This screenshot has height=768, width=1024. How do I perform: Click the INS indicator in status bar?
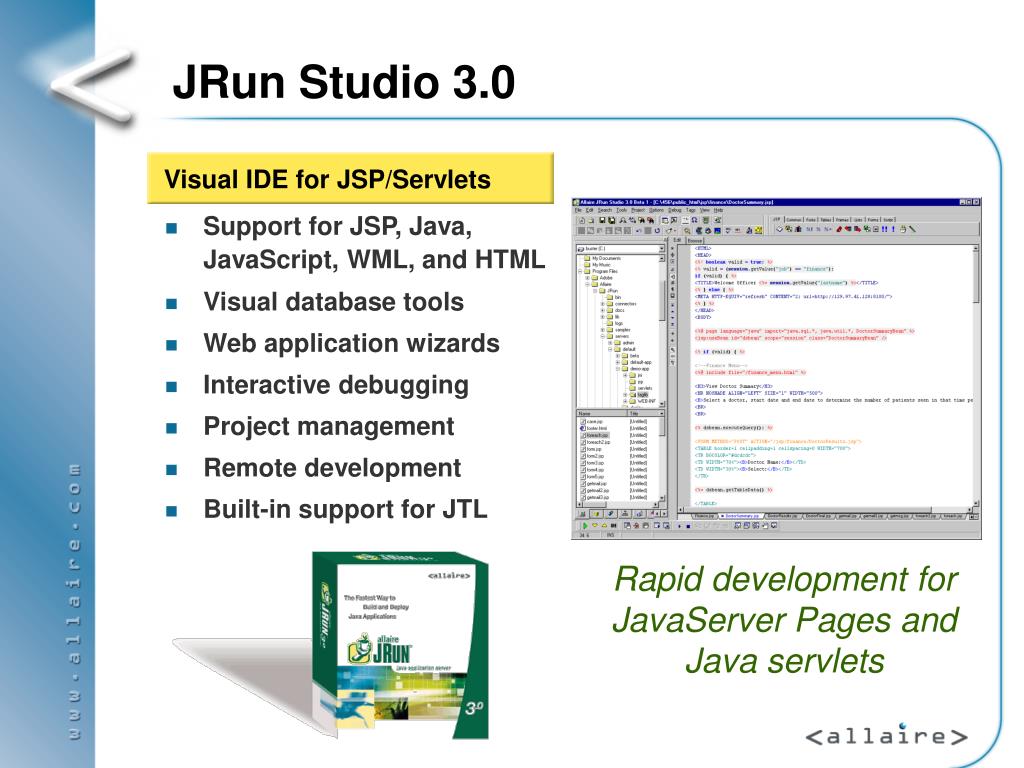tap(611, 535)
